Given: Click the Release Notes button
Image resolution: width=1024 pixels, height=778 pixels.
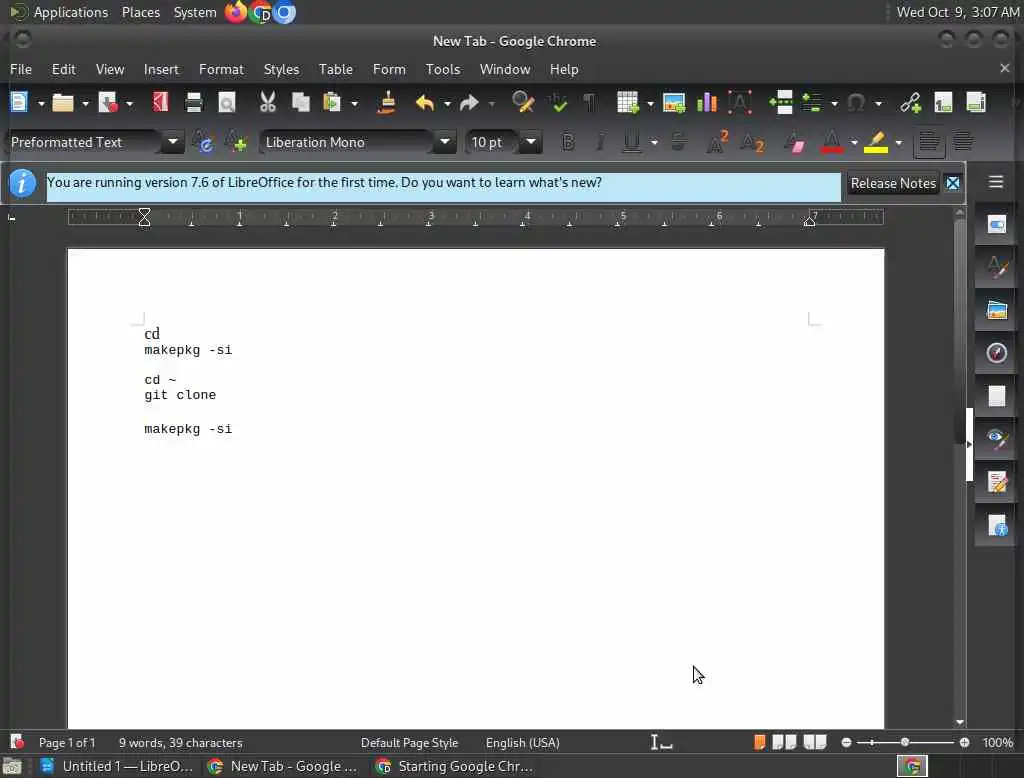Looking at the screenshot, I should coord(893,184).
